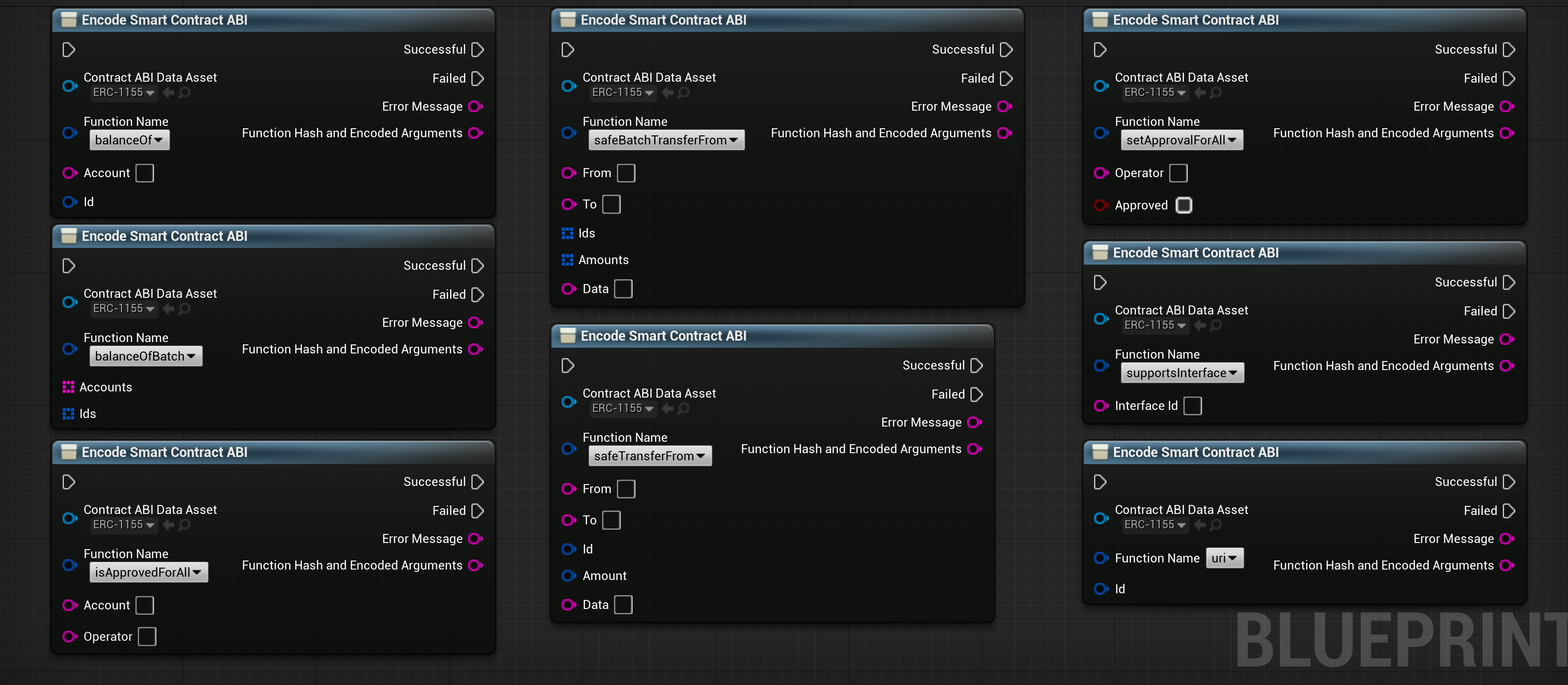The image size is (1568, 685).
Task: Click the Ids array pin on balanceOfBatch node
Action: click(68, 414)
